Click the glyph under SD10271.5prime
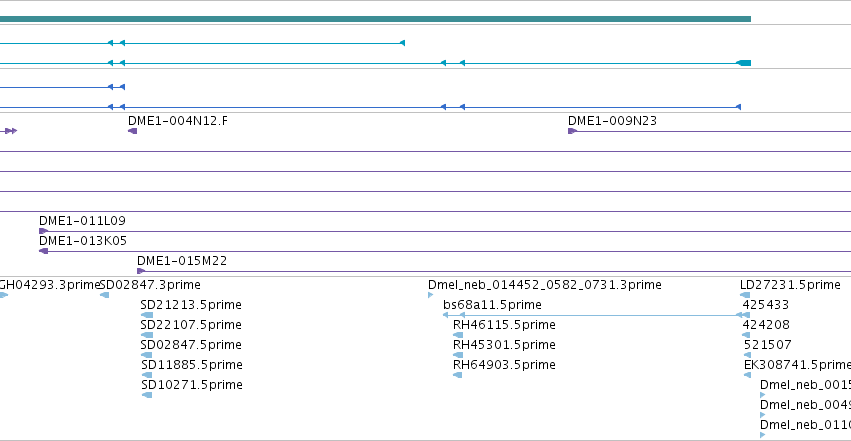 tap(147, 395)
